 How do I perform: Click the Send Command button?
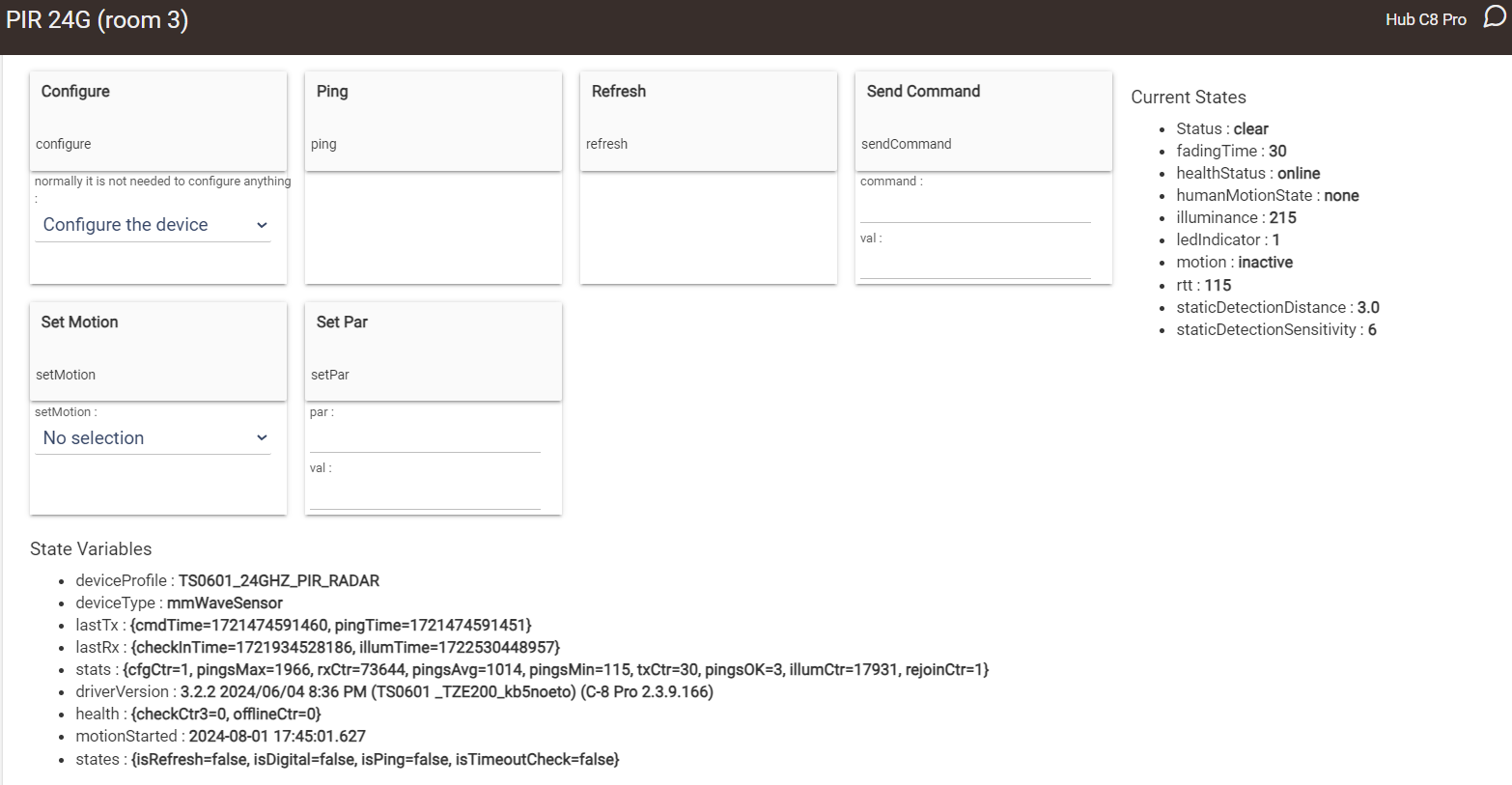click(x=984, y=121)
